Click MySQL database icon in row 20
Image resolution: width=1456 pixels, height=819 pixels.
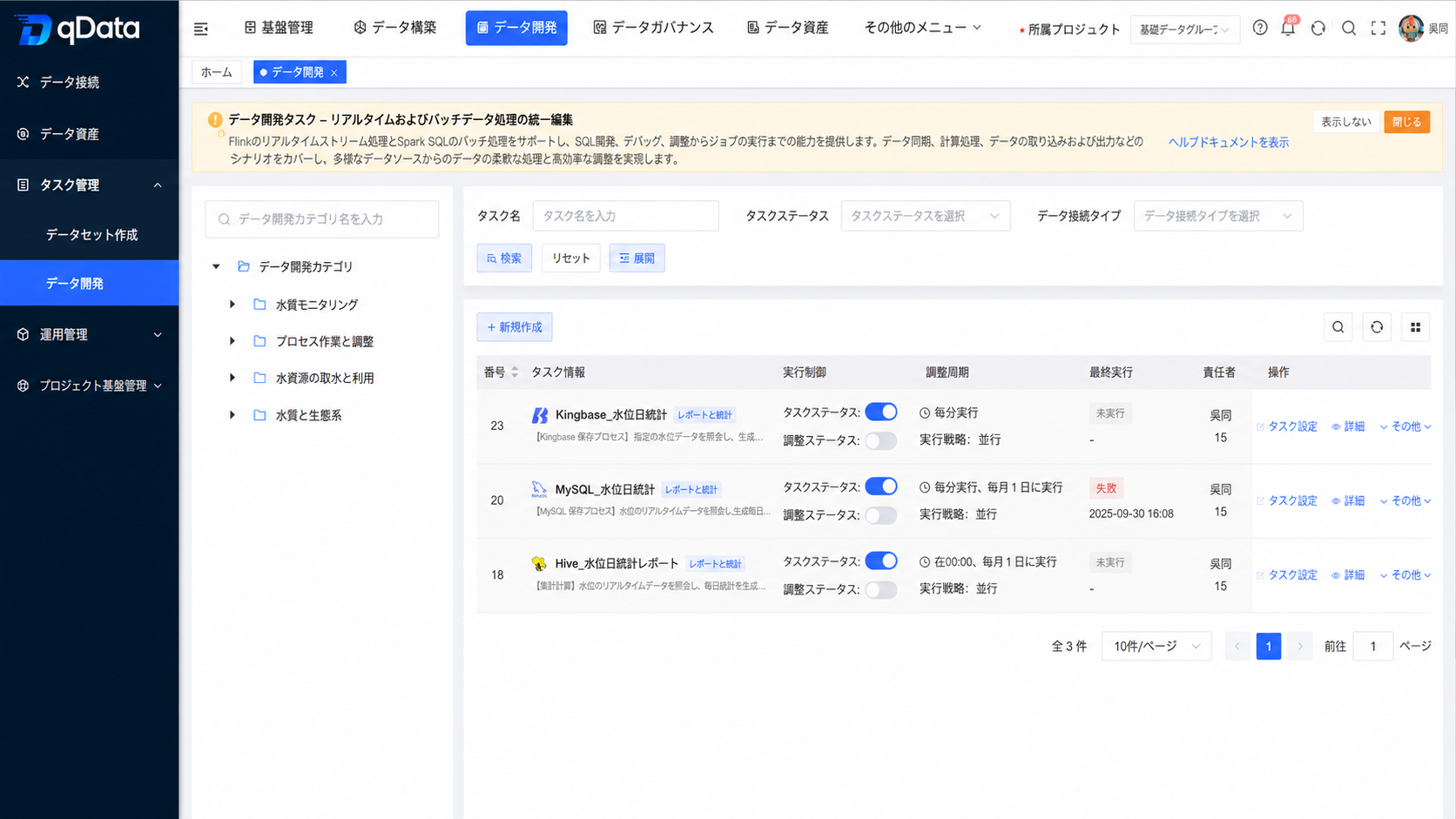pyautogui.click(x=540, y=489)
